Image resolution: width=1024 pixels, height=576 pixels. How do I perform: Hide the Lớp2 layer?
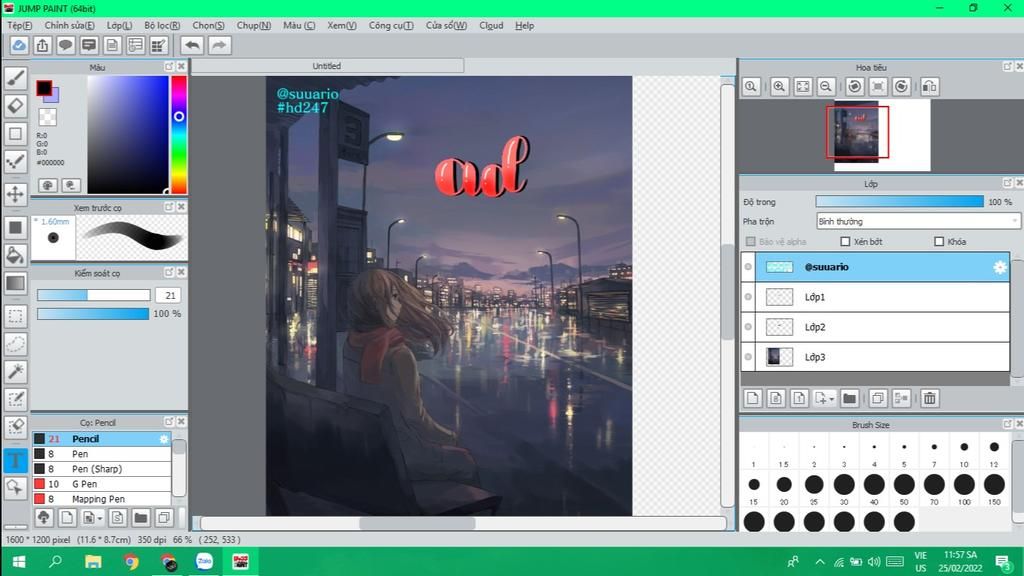coord(748,327)
